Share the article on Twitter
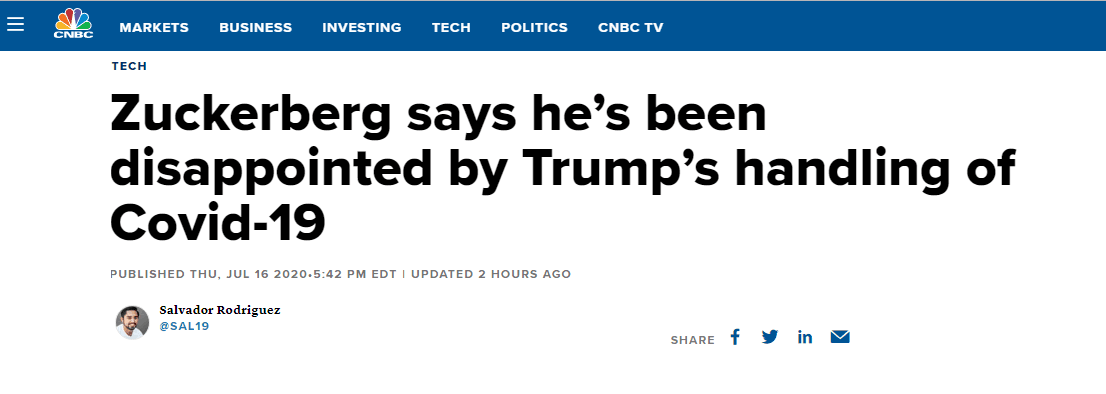 tap(770, 337)
